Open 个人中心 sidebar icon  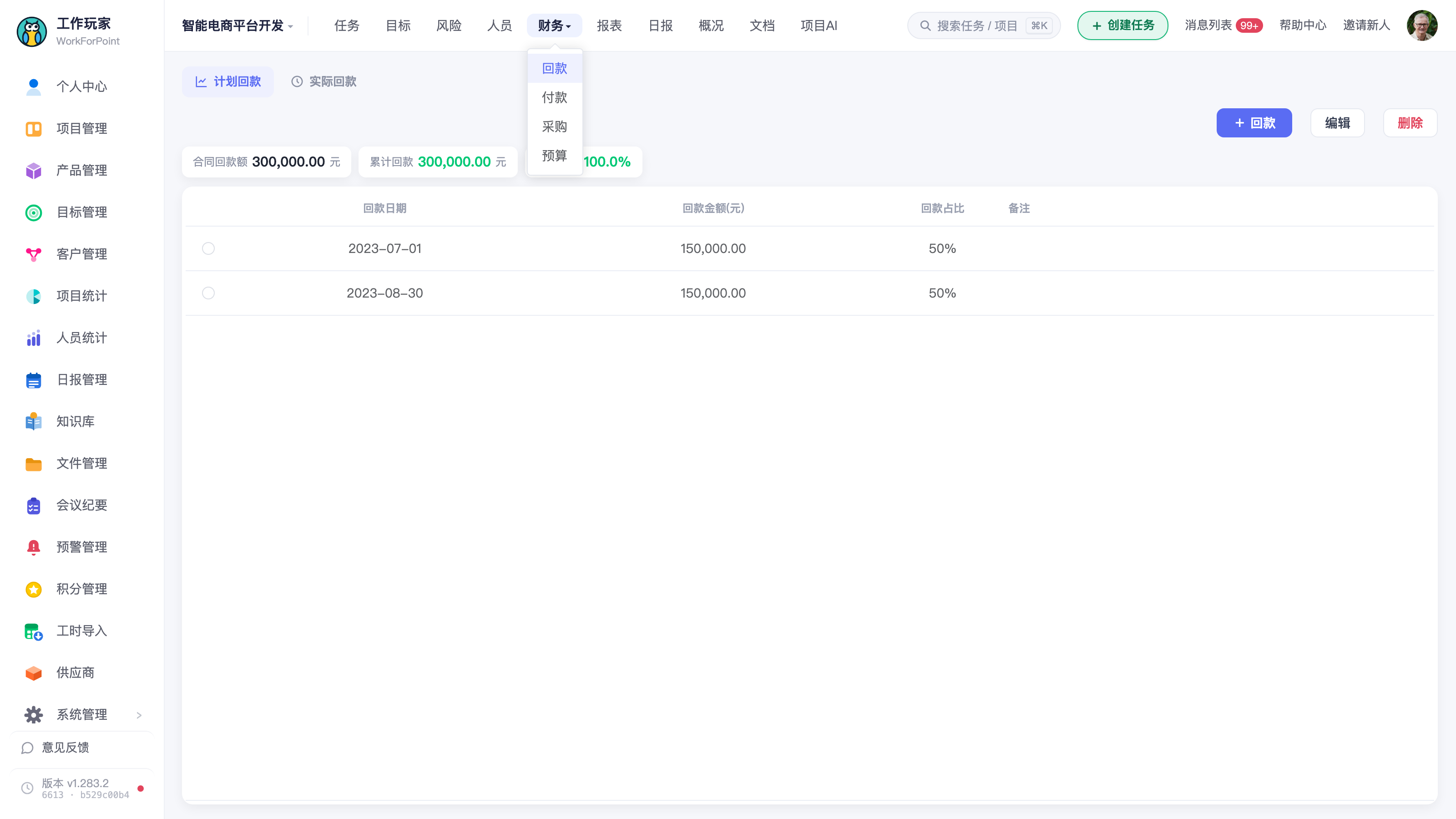33,87
